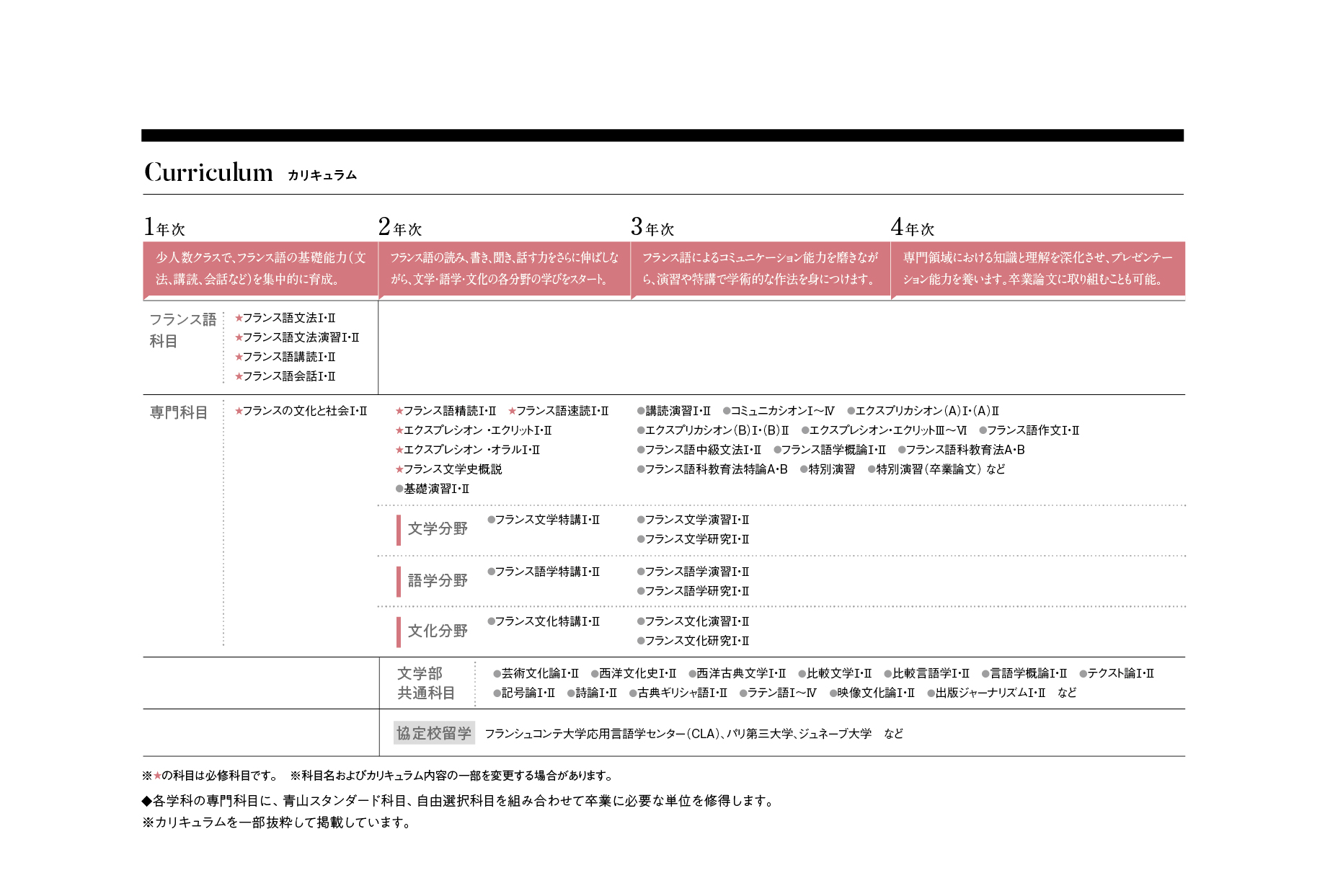Click フランス語速読Ⅰ・Ⅱ course
This screenshot has width=1325, height=896.
[559, 411]
